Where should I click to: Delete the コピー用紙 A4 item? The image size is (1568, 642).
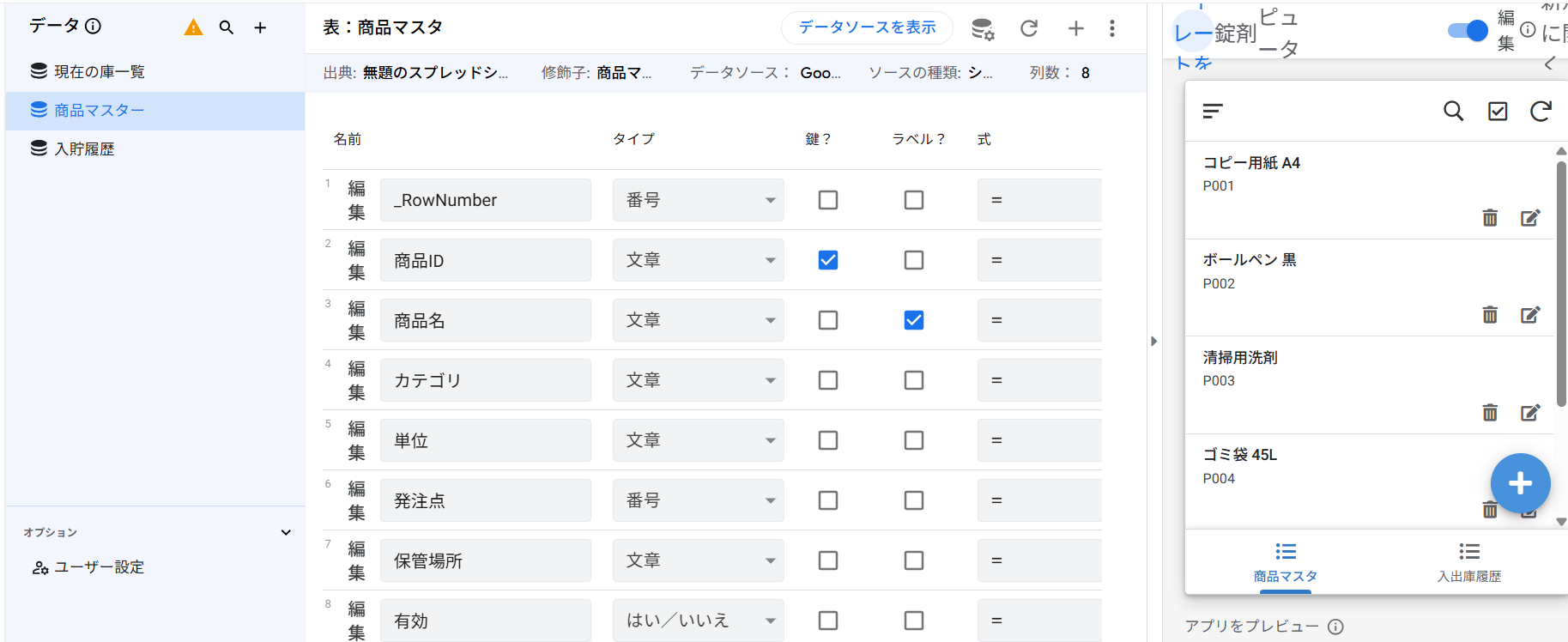(1490, 218)
